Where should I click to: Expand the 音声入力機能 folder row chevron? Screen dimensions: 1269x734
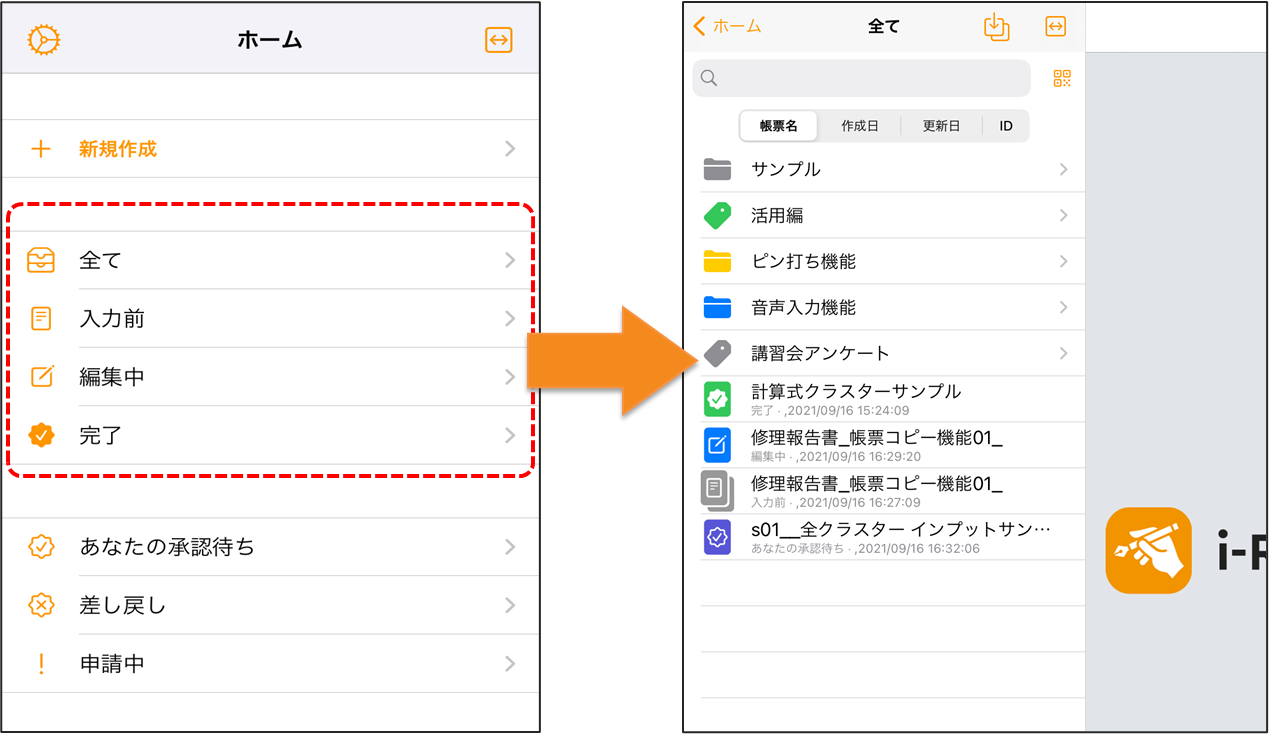(1063, 308)
